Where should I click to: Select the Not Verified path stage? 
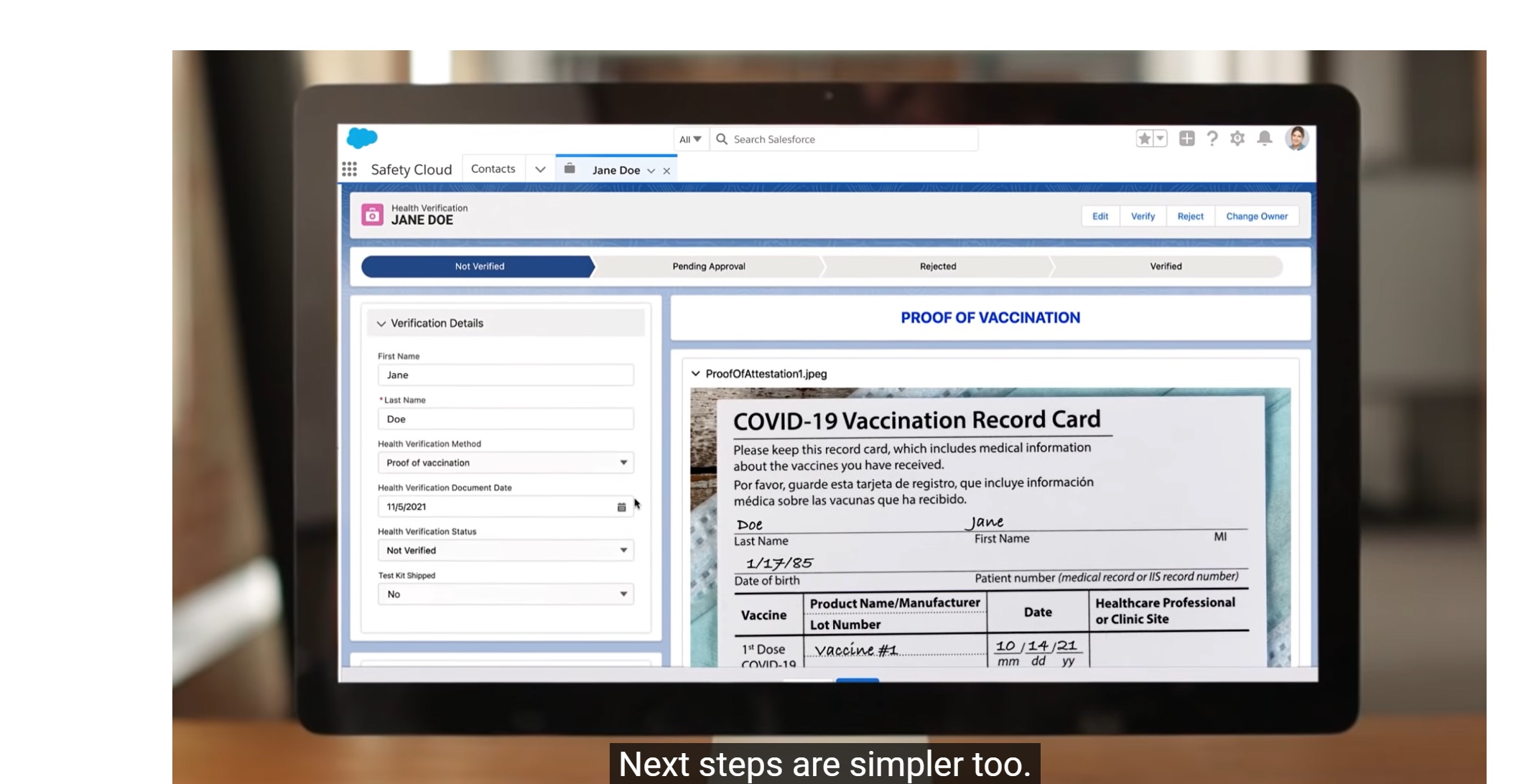point(479,266)
